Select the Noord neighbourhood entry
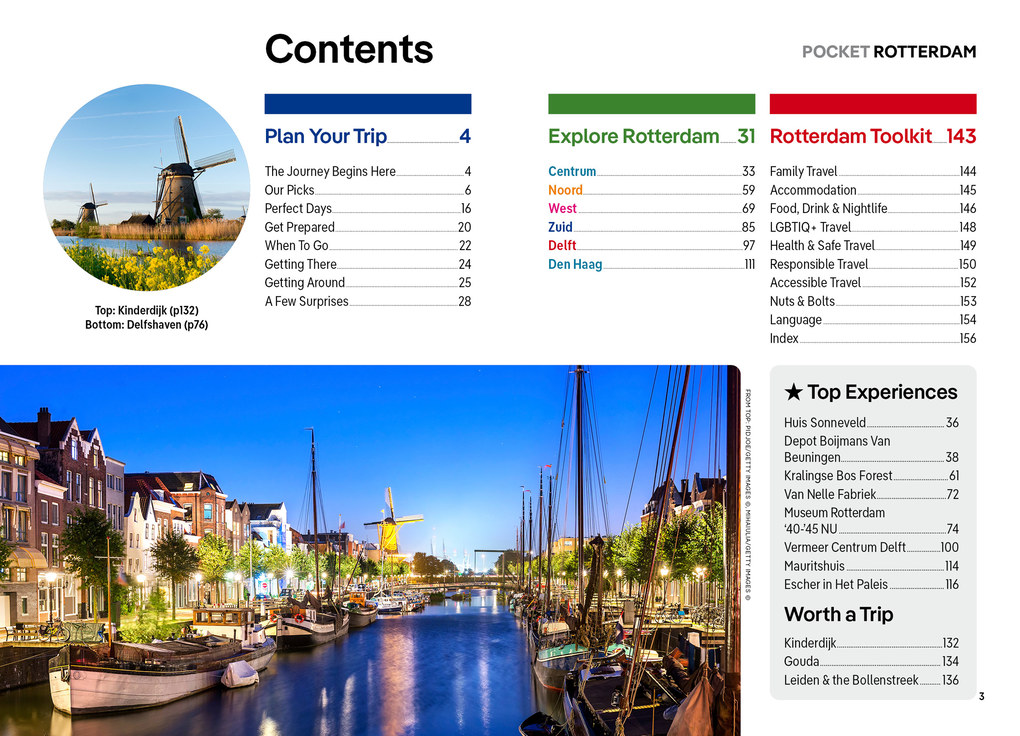 pyautogui.click(x=564, y=190)
